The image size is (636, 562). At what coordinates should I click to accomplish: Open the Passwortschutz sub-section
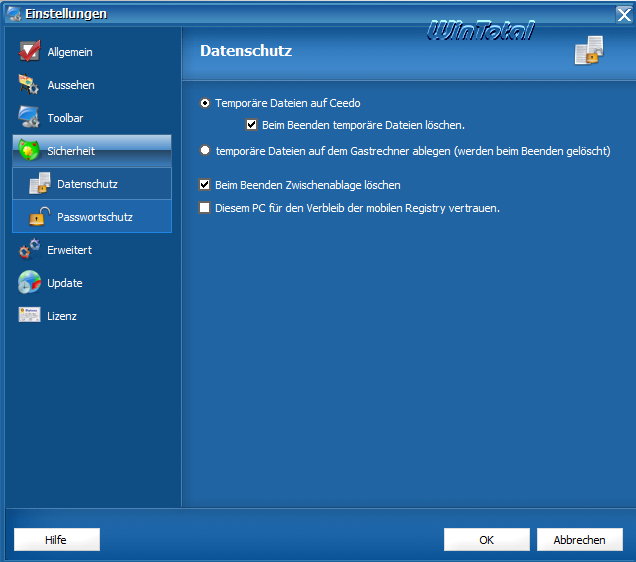[92, 217]
